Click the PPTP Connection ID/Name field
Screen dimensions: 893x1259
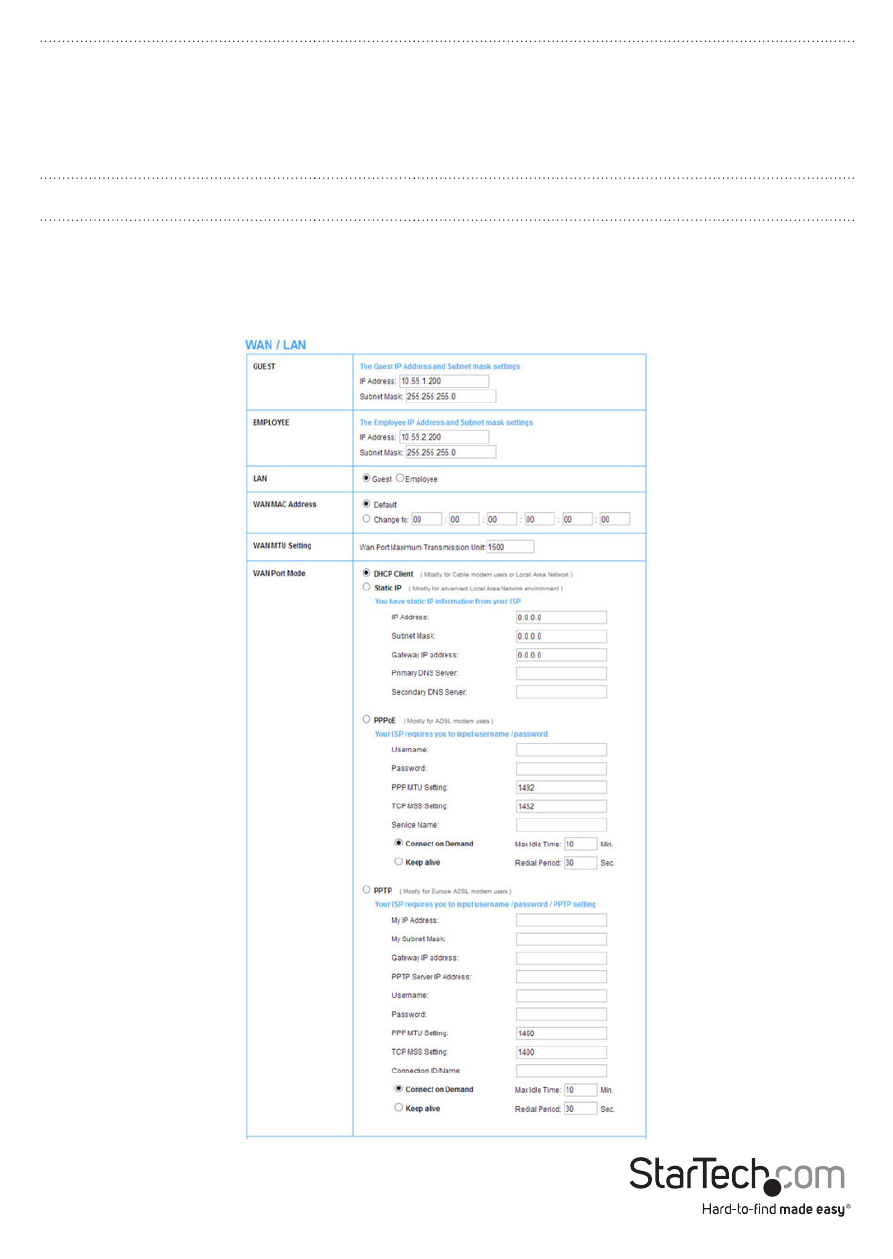561,1071
